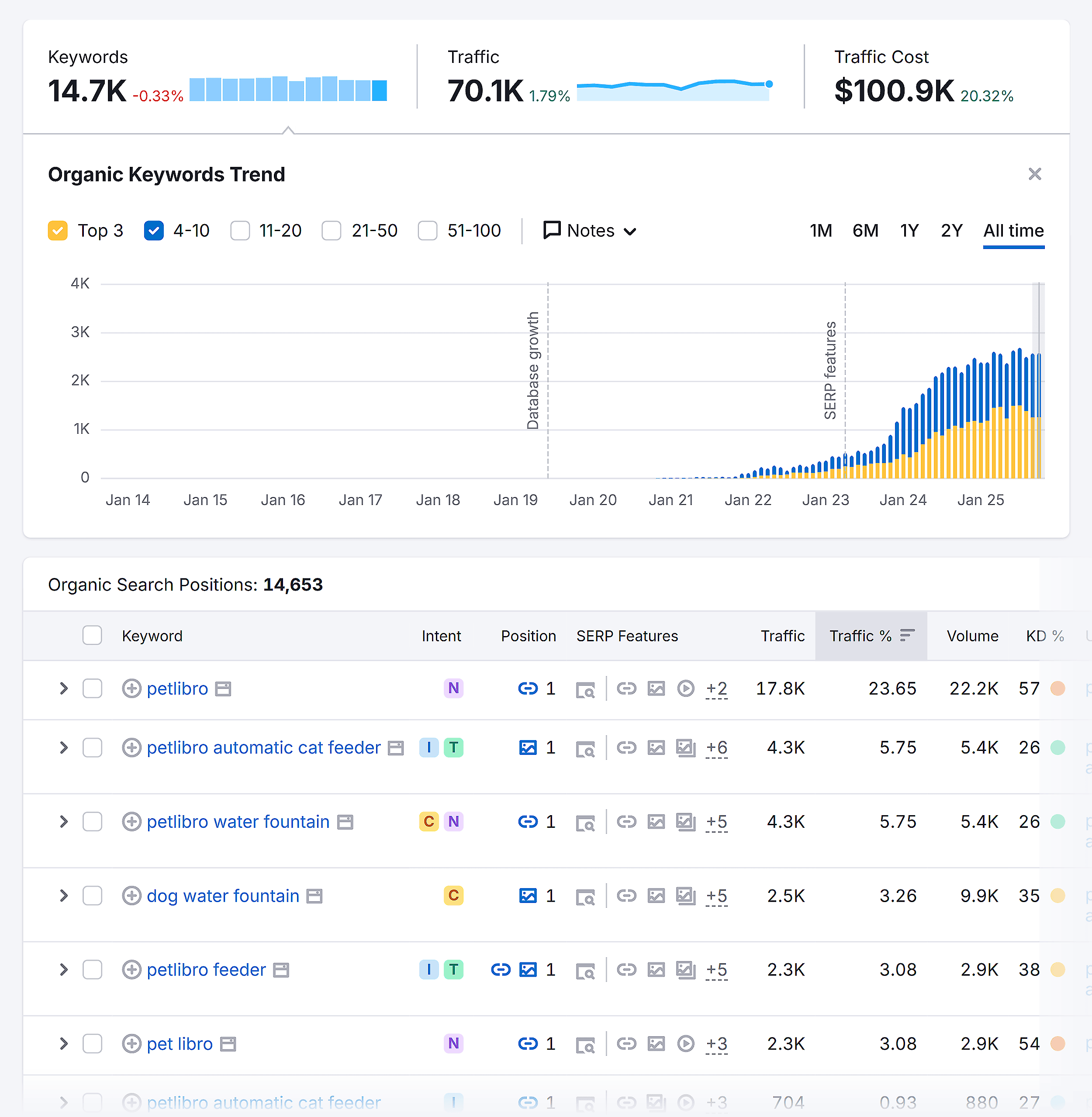Click SERP view icon in dog water fountain row
Screen dimensions: 1092x1117
(x=585, y=897)
